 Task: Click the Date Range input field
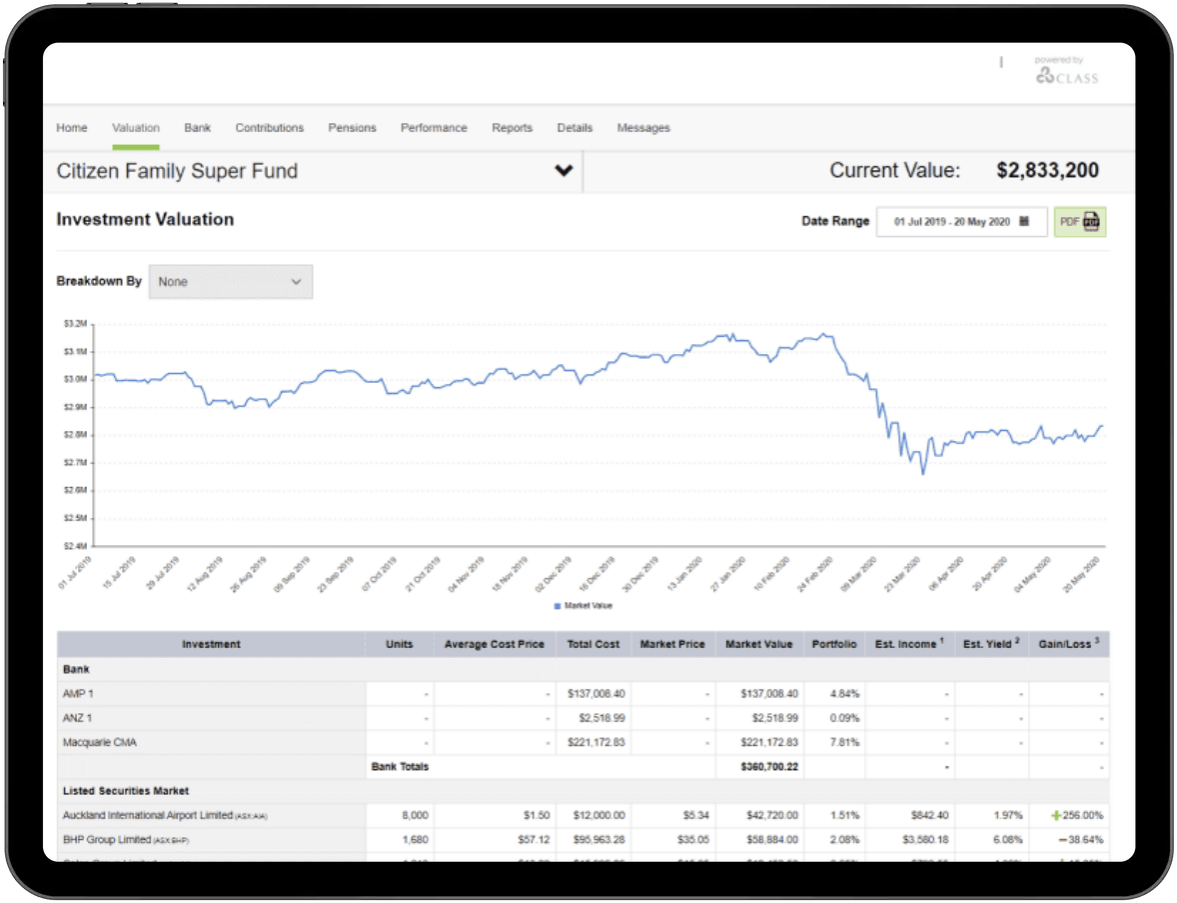(x=962, y=221)
